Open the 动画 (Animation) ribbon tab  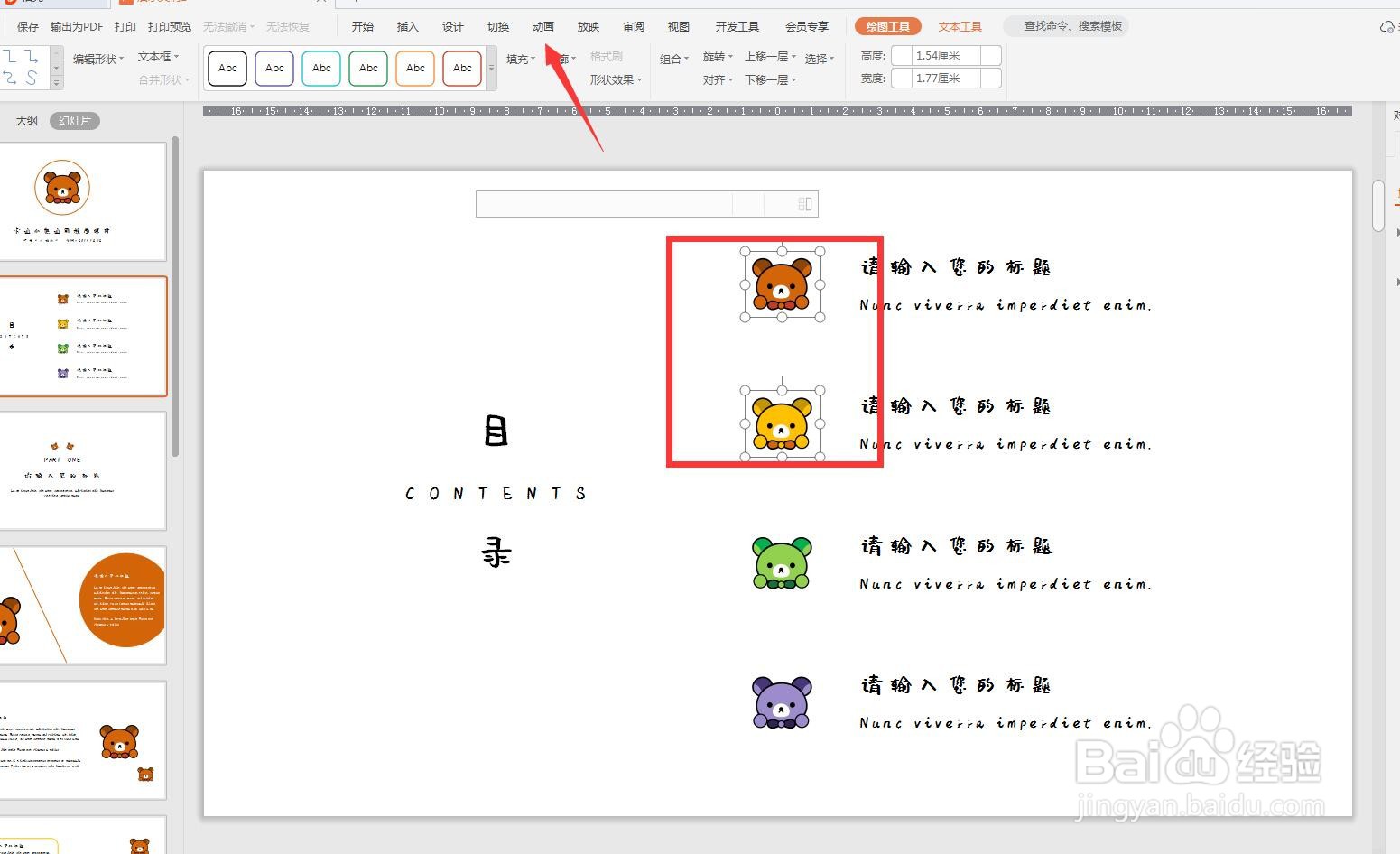pos(543,26)
